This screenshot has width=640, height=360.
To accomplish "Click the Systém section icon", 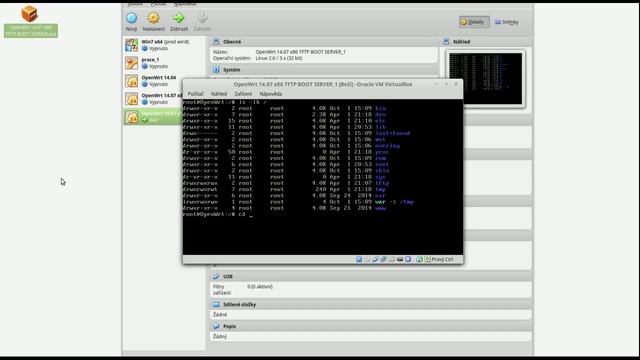I will point(216,70).
